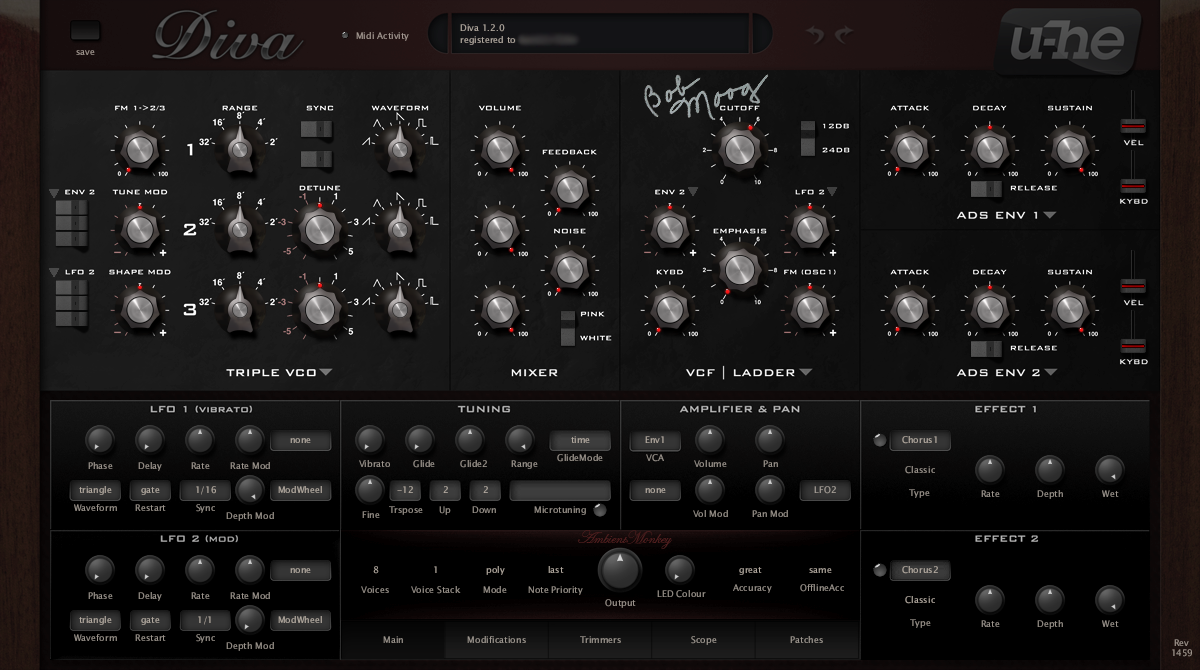Toggle the Pink noise switch

568,315
